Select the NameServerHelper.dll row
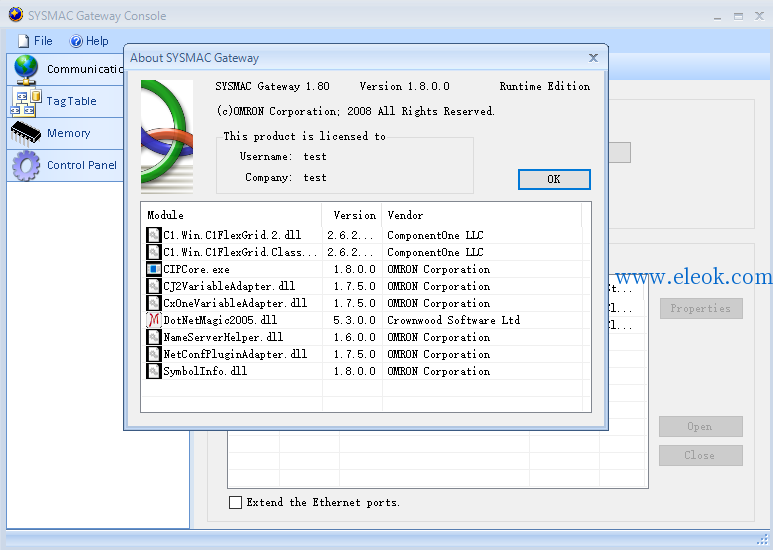773x550 pixels. [x=364, y=338]
